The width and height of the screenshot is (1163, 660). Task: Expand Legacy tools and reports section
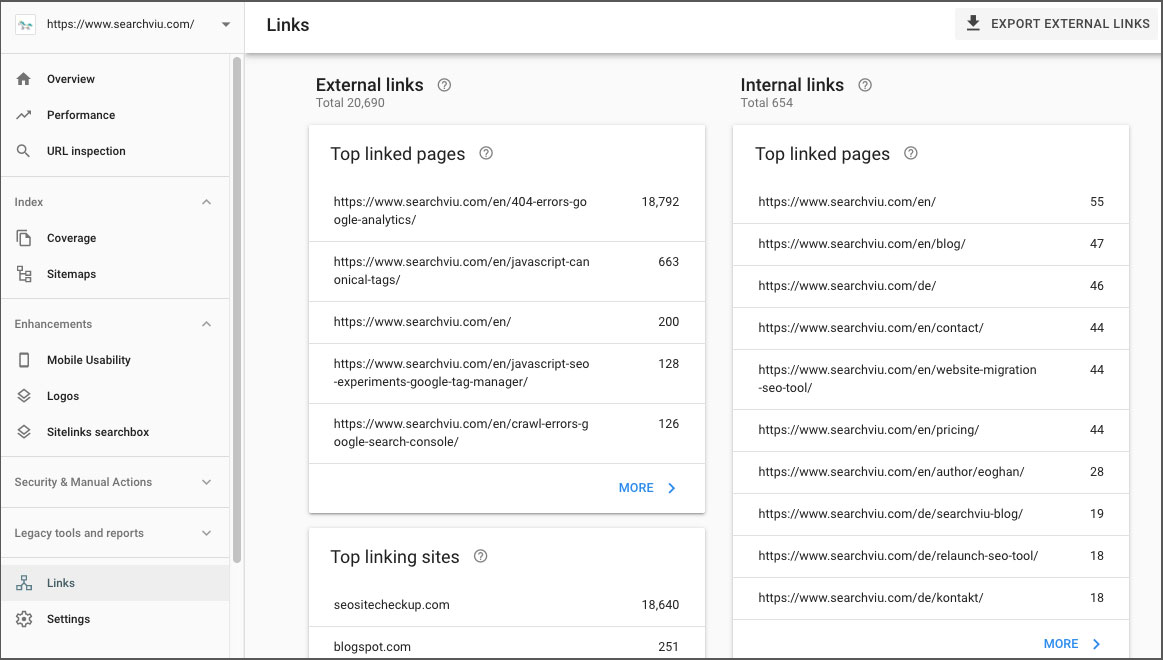(207, 533)
